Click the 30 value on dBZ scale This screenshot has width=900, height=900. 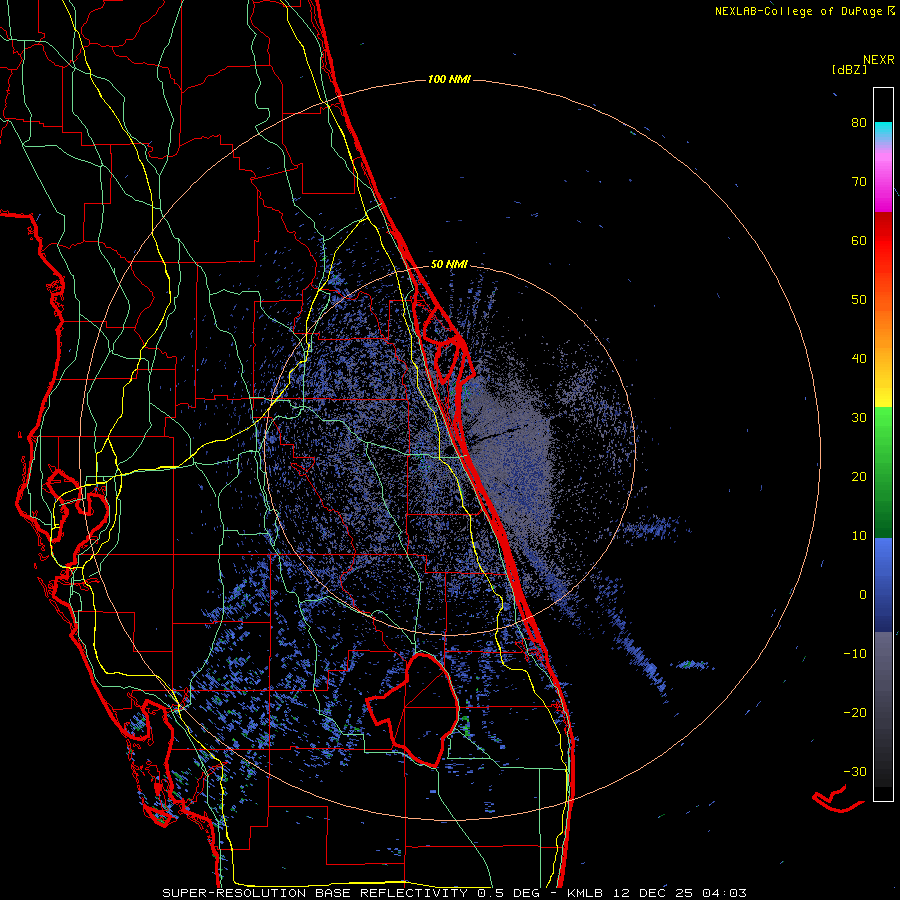pyautogui.click(x=859, y=417)
